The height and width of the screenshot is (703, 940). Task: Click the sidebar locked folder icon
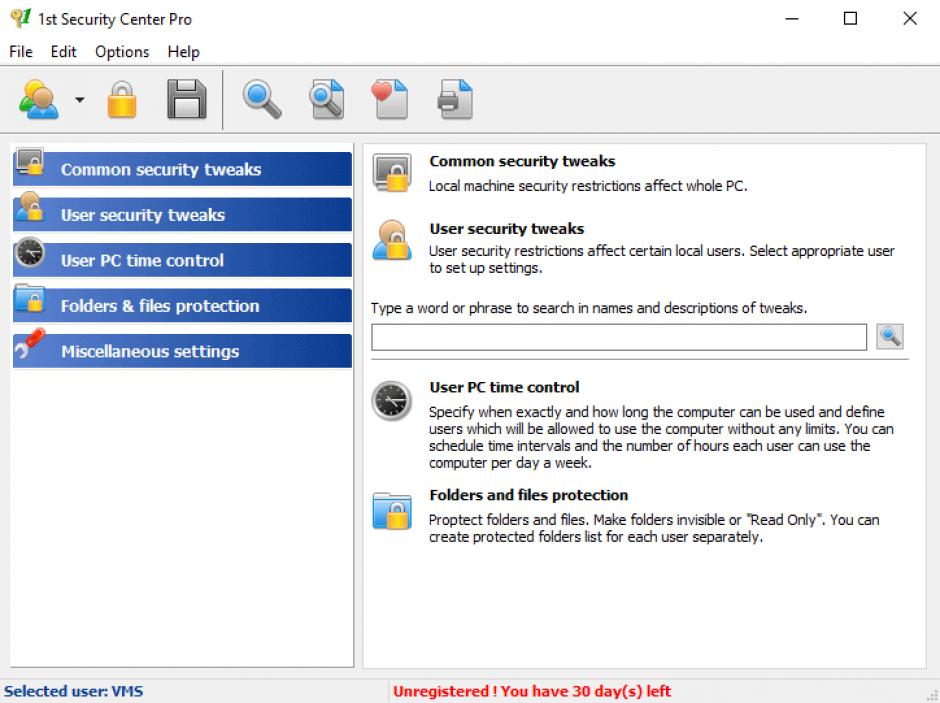pyautogui.click(x=29, y=298)
